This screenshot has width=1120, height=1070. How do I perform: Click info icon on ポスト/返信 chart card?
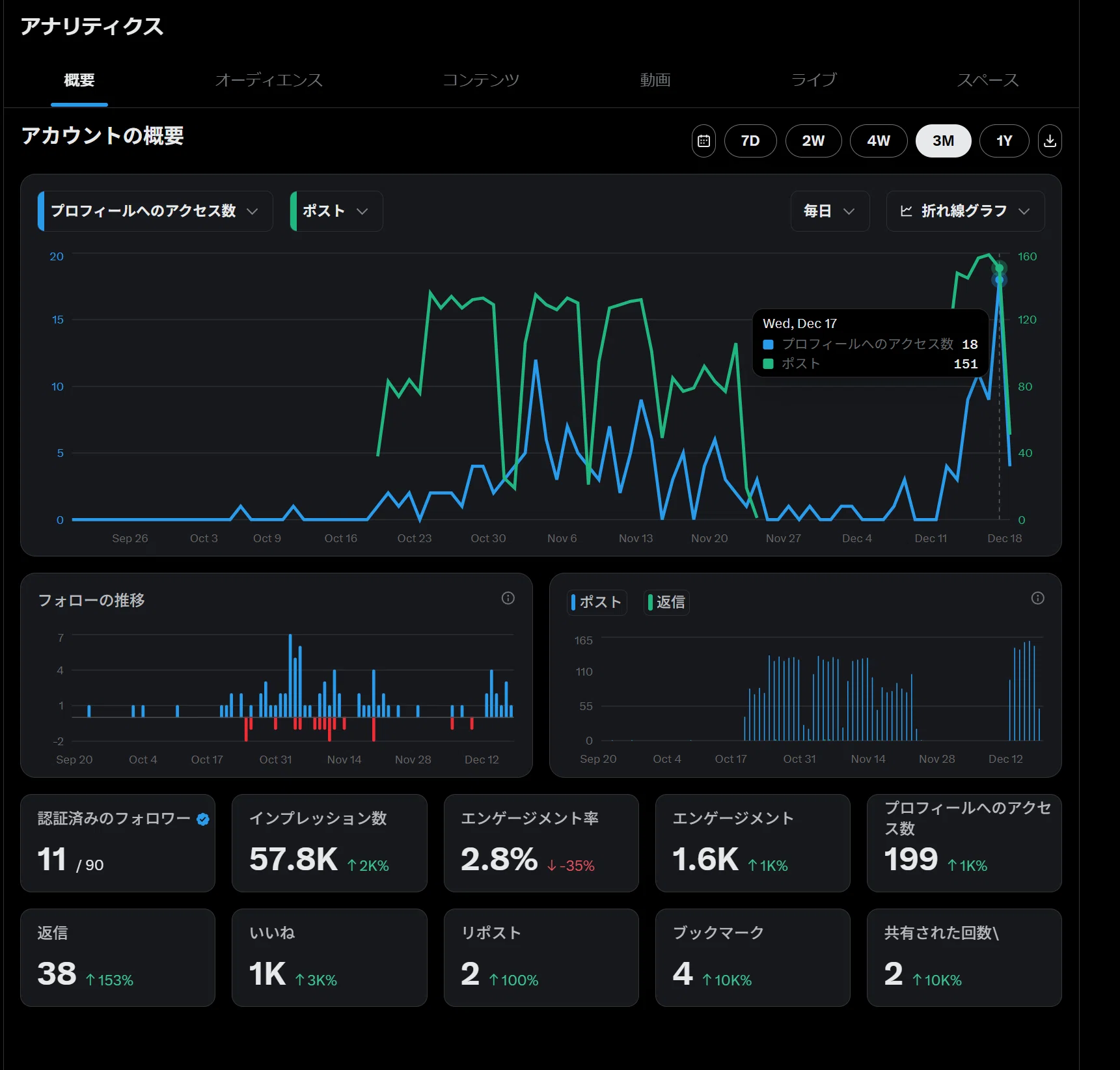pyautogui.click(x=1038, y=598)
